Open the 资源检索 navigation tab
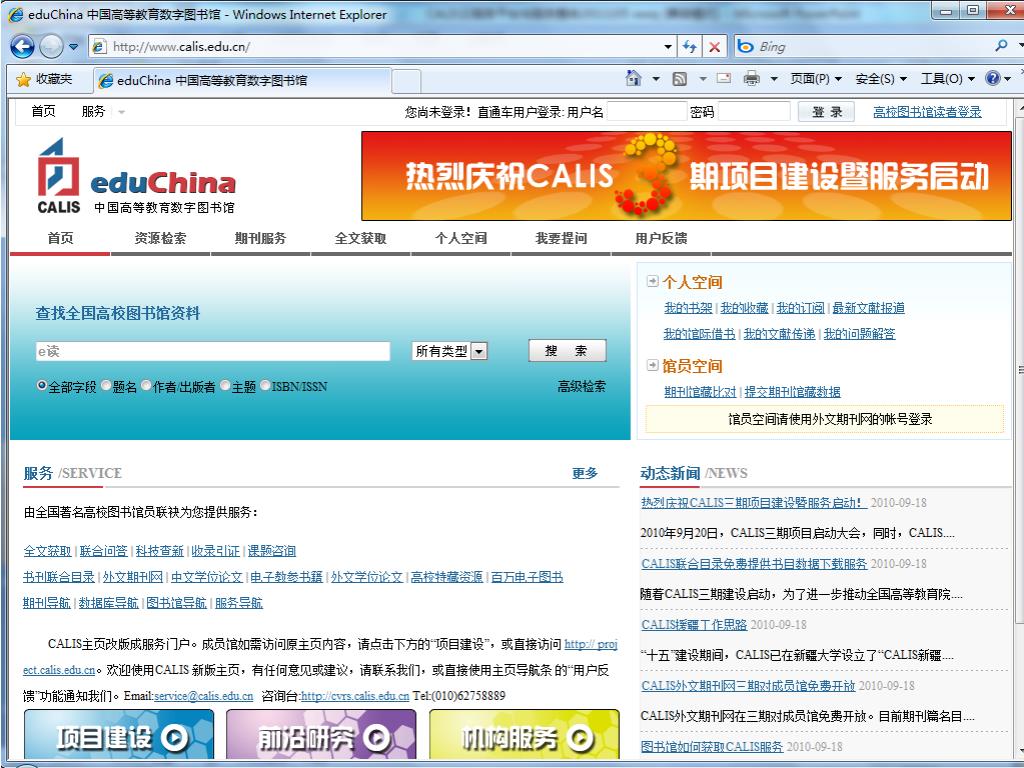Screen dimensions: 1024x768 [x=160, y=238]
